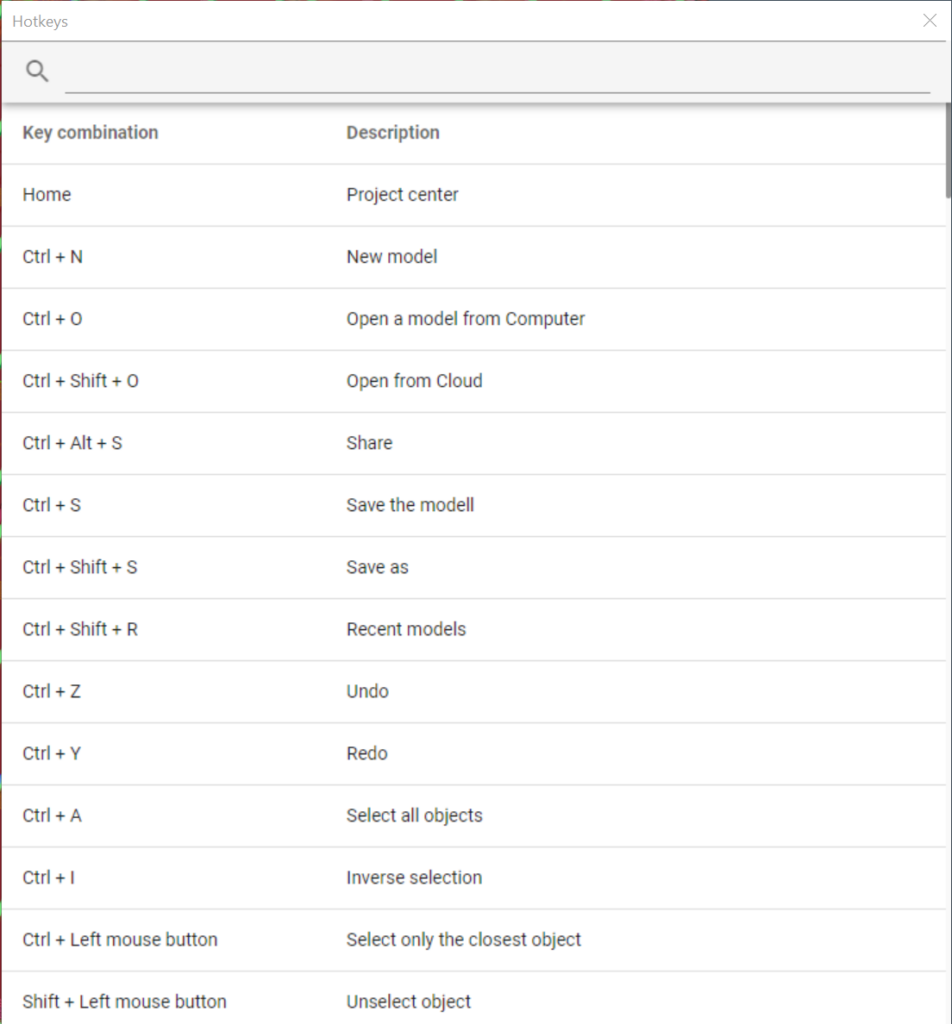The height and width of the screenshot is (1024, 952).
Task: Click the Save the modell entry
Action: coord(410,505)
